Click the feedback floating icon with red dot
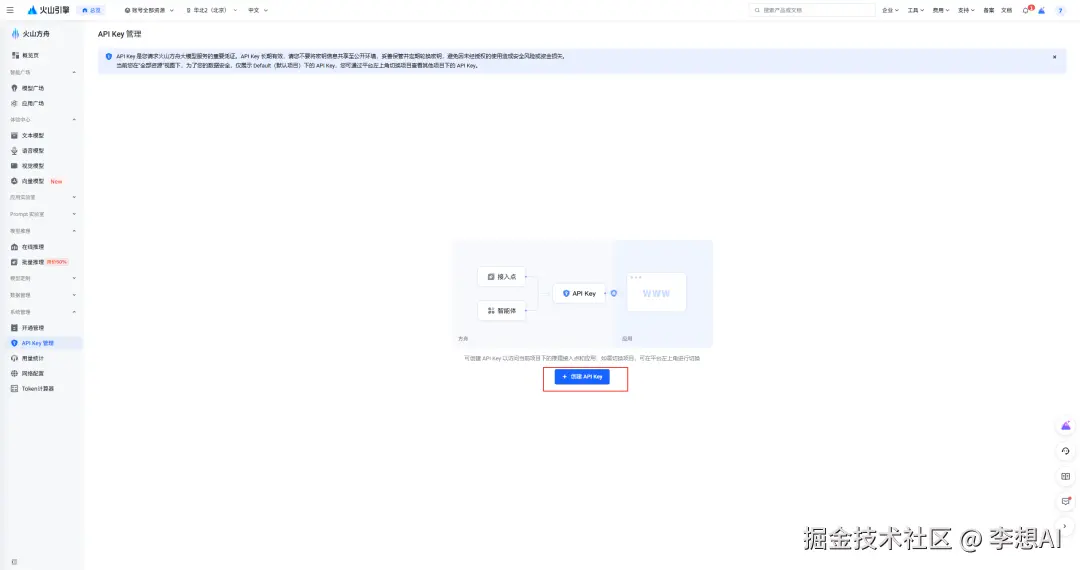1080x570 pixels. pyautogui.click(x=1066, y=501)
